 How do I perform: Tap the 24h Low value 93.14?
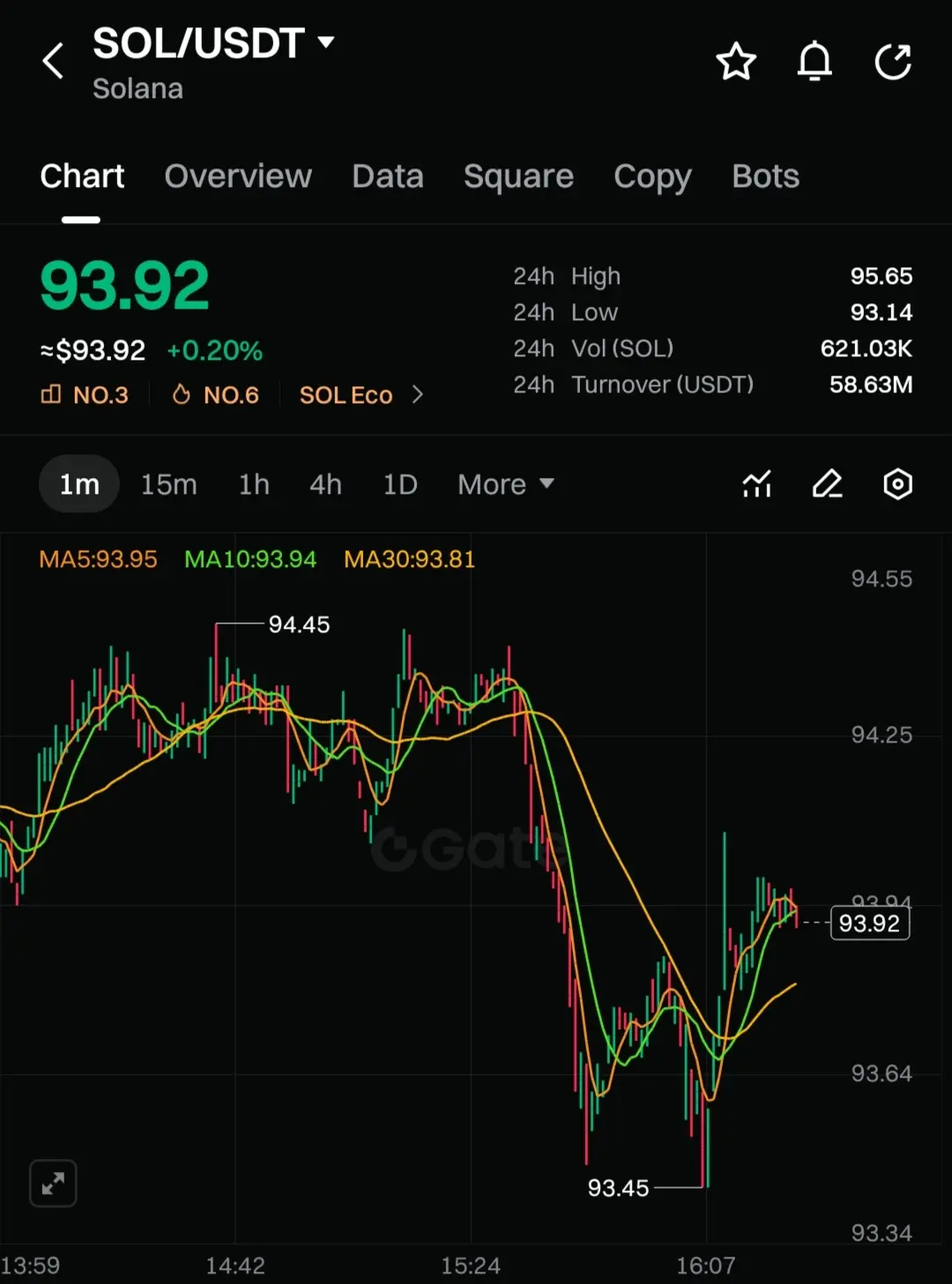pos(881,312)
